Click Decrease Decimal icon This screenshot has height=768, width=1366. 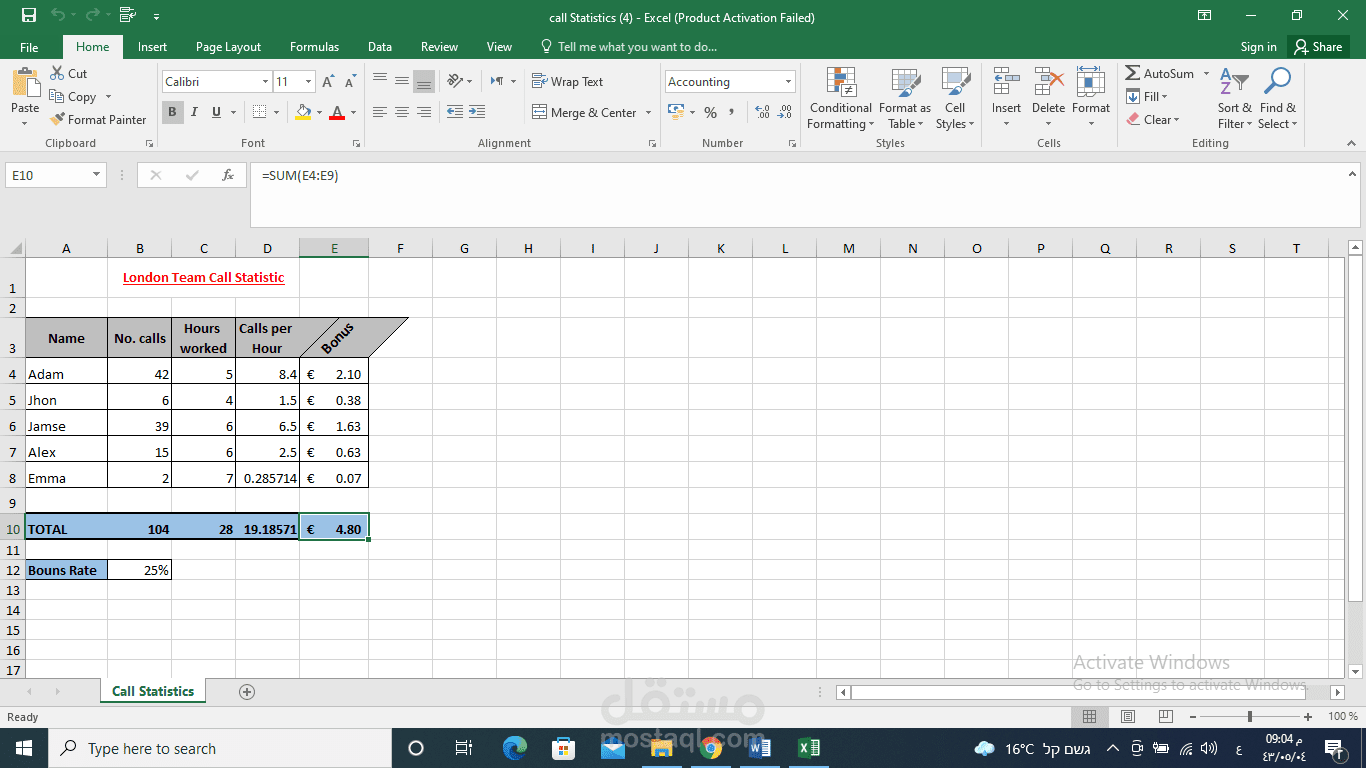point(785,112)
